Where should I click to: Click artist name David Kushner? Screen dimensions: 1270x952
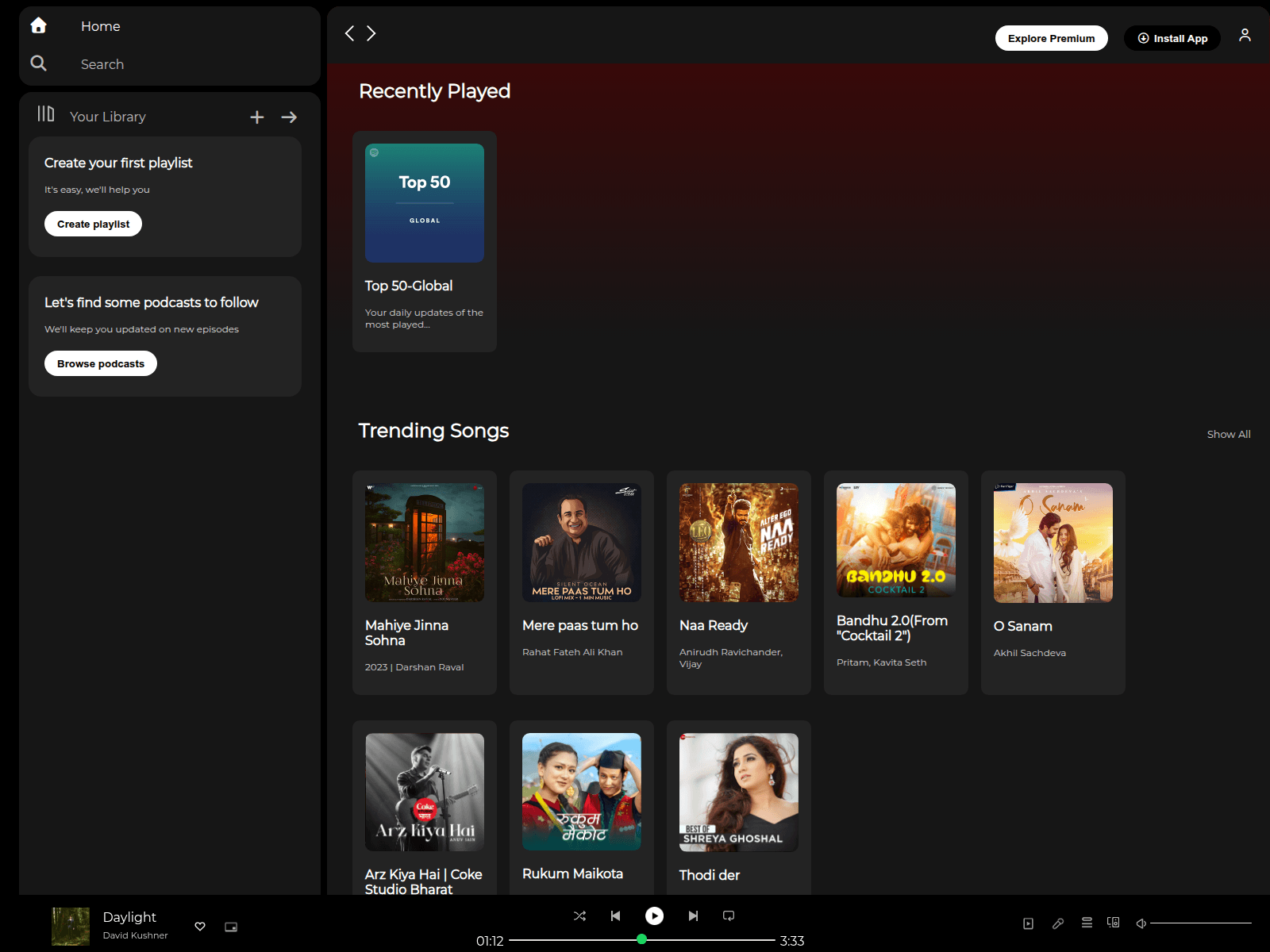tap(135, 935)
